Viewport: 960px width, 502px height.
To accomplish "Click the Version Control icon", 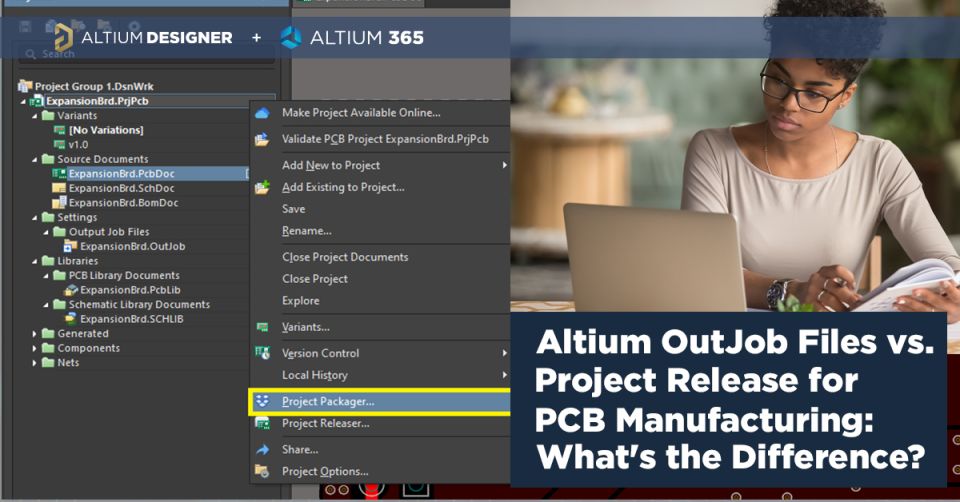I will point(262,353).
